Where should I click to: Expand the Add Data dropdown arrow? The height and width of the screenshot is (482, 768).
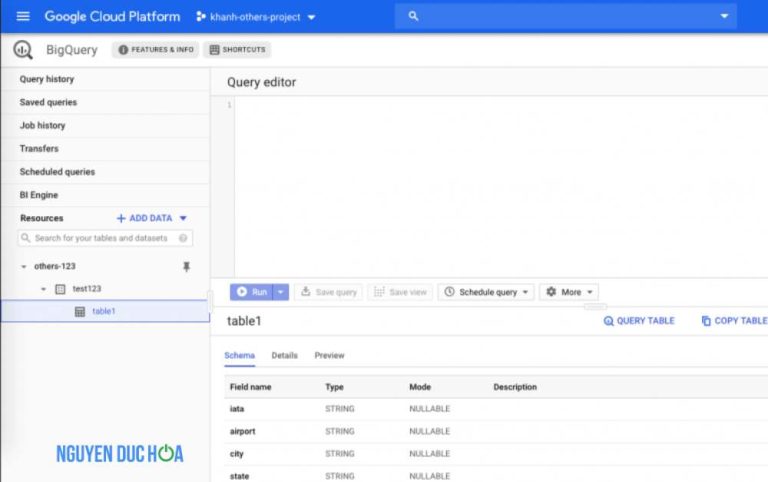coord(183,218)
